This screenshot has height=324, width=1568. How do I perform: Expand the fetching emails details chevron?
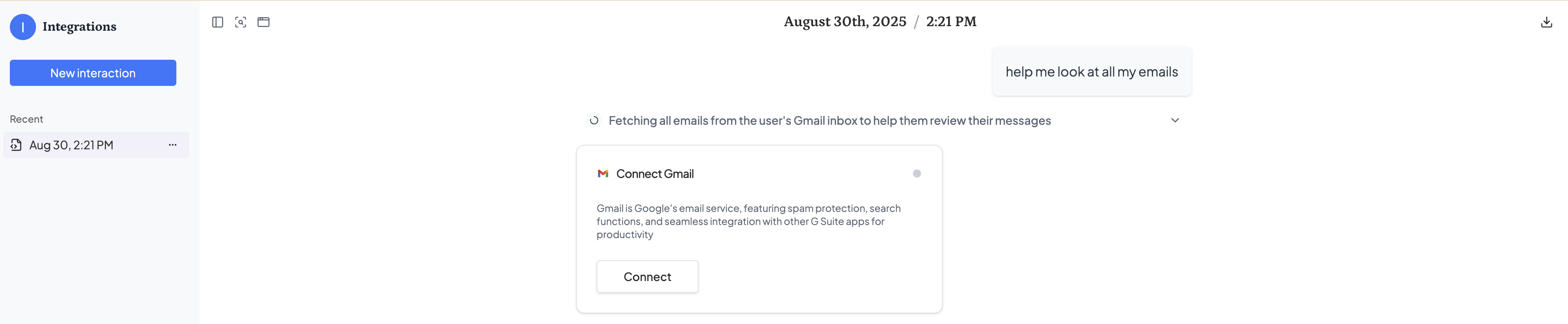click(1175, 120)
